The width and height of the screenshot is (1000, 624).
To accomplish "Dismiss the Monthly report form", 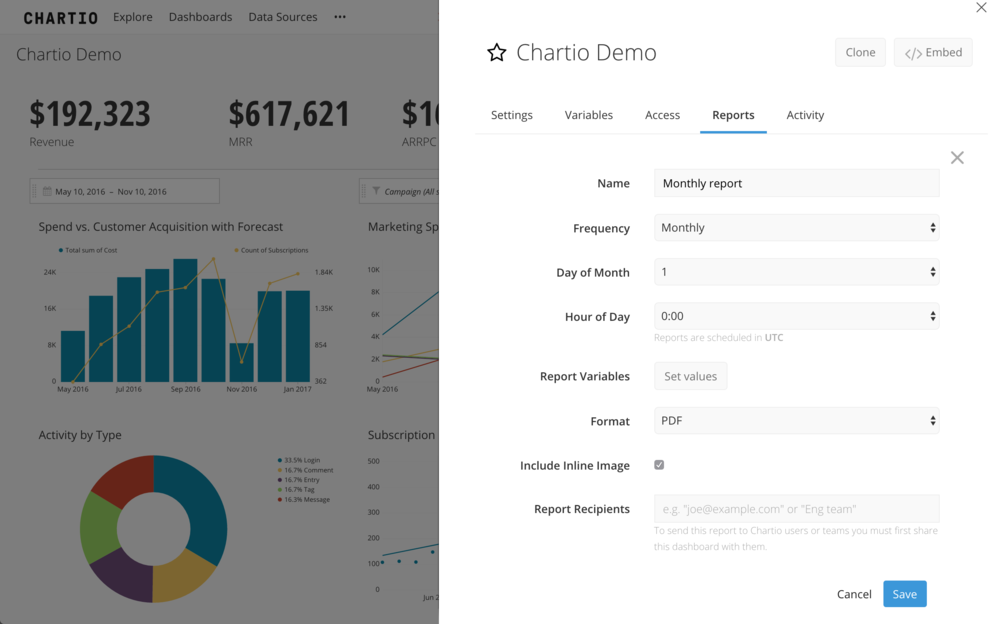I will (957, 158).
